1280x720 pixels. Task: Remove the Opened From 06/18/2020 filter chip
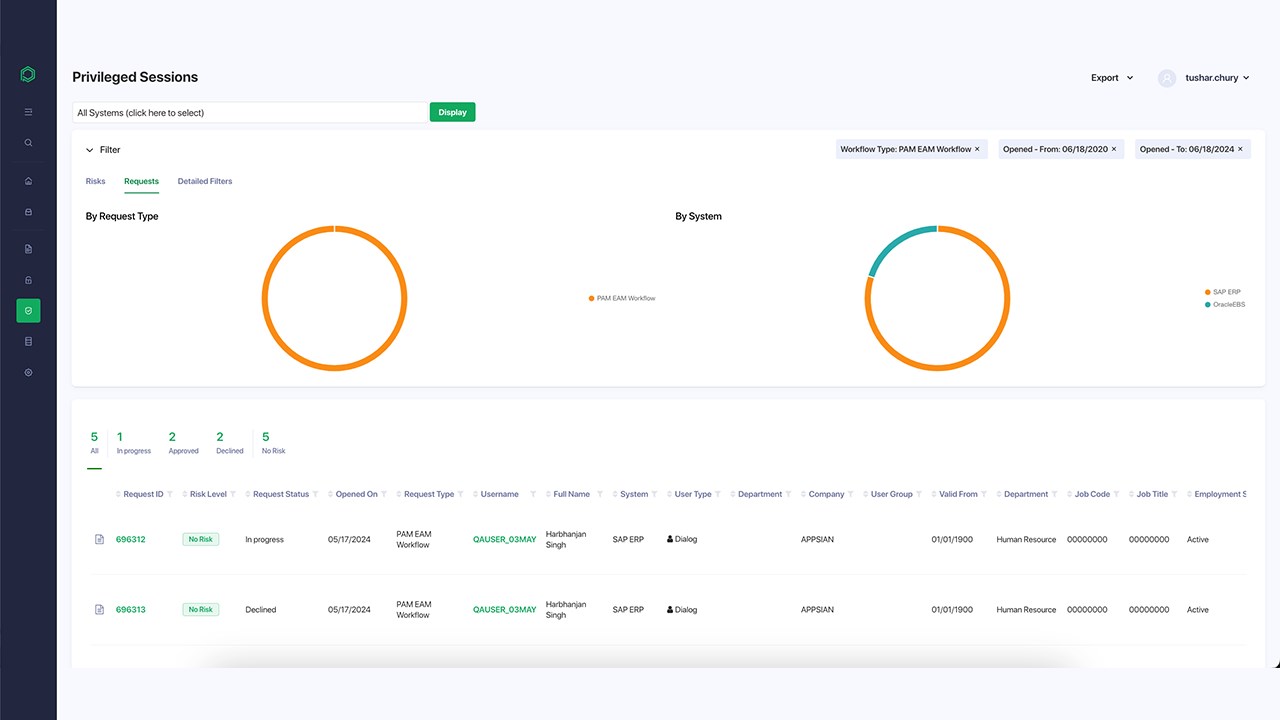coord(1114,149)
